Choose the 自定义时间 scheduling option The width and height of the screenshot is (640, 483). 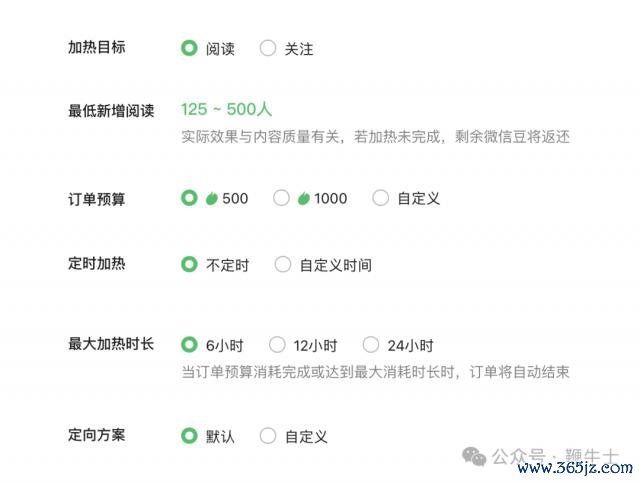[283, 265]
